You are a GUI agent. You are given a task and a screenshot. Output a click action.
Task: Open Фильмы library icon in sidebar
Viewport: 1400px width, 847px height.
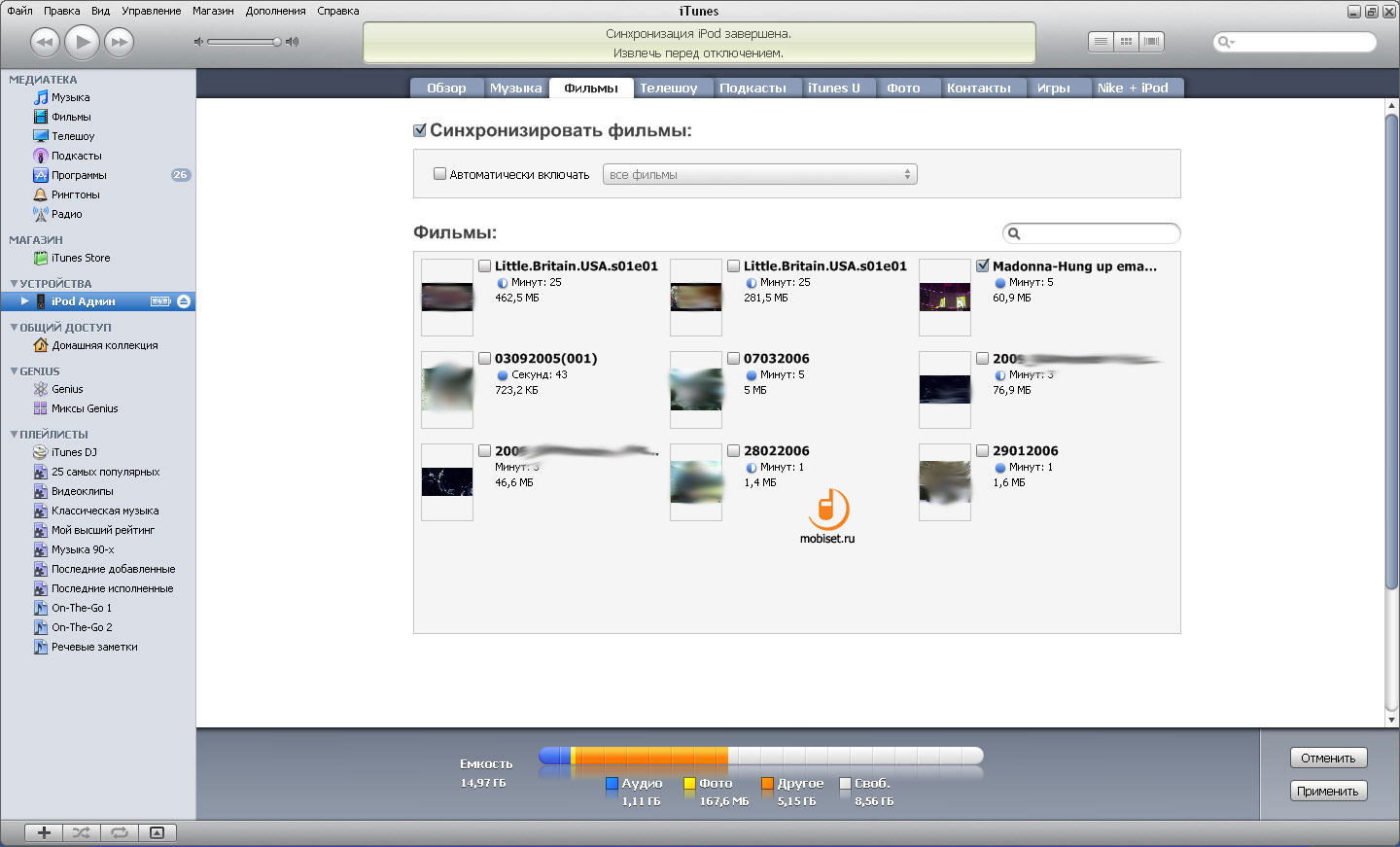[x=41, y=117]
